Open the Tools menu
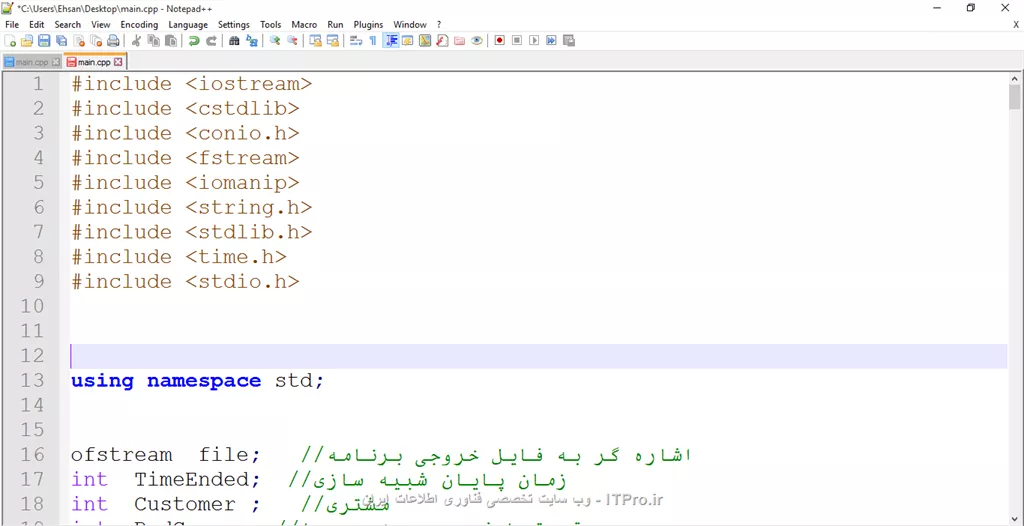 coord(270,25)
